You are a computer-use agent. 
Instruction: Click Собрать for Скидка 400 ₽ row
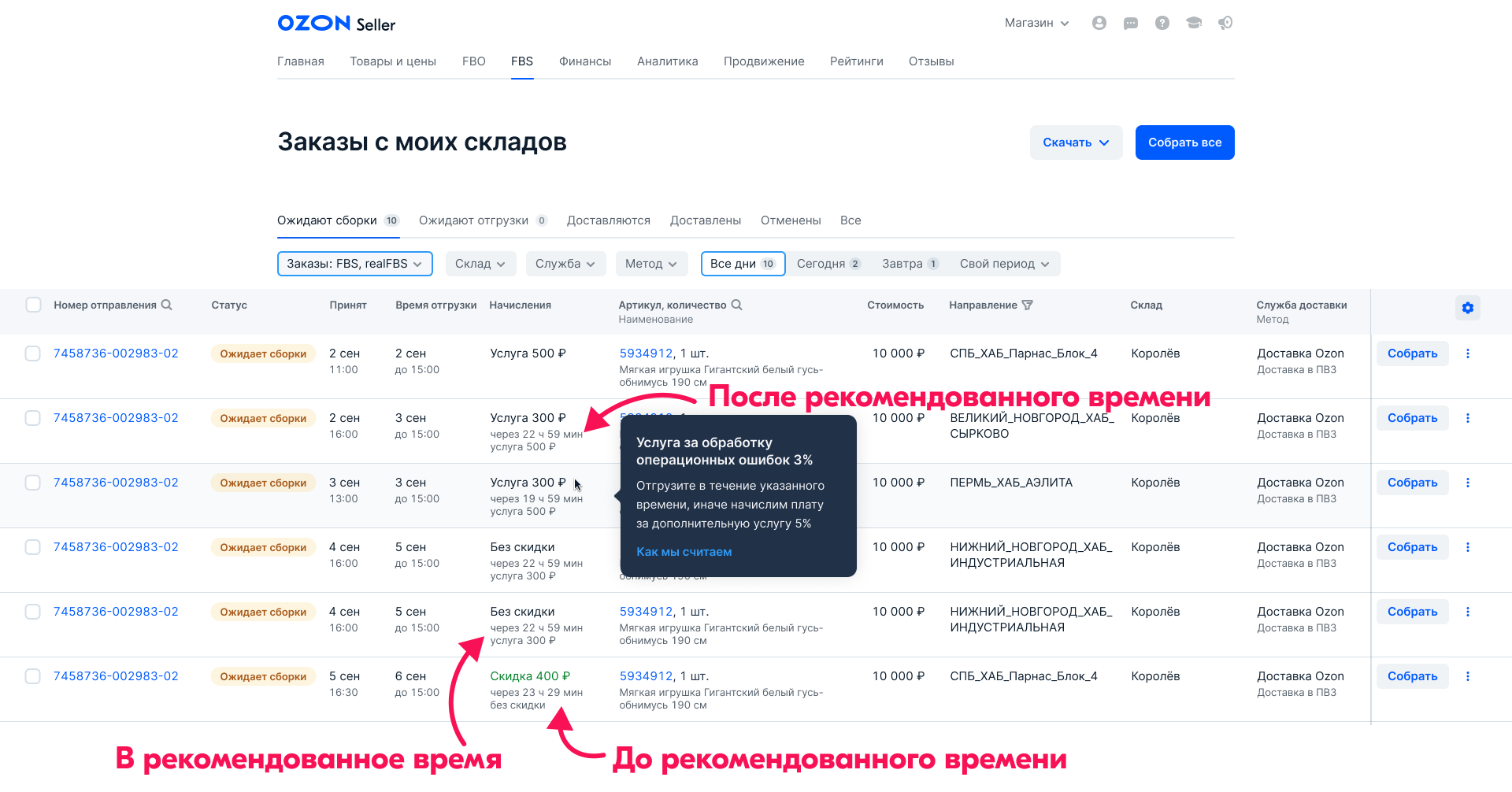coord(1413,676)
